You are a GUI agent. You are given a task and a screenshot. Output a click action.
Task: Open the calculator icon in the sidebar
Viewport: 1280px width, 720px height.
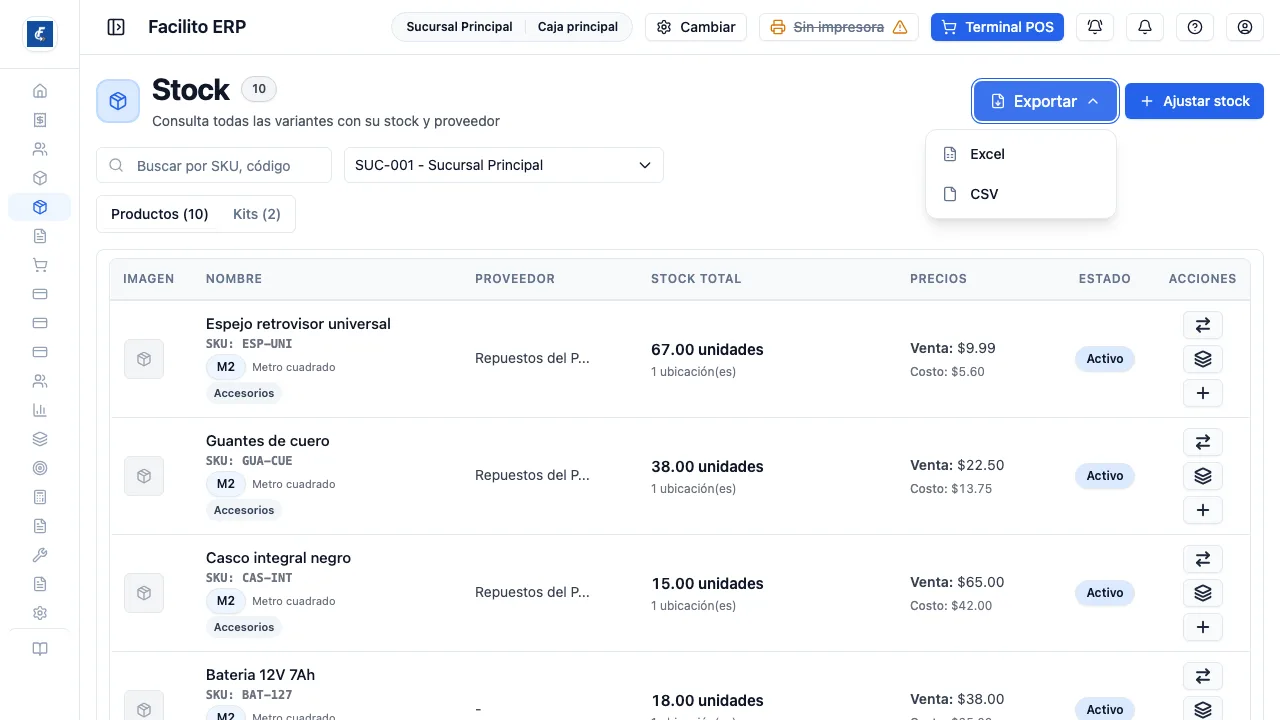pyautogui.click(x=40, y=497)
